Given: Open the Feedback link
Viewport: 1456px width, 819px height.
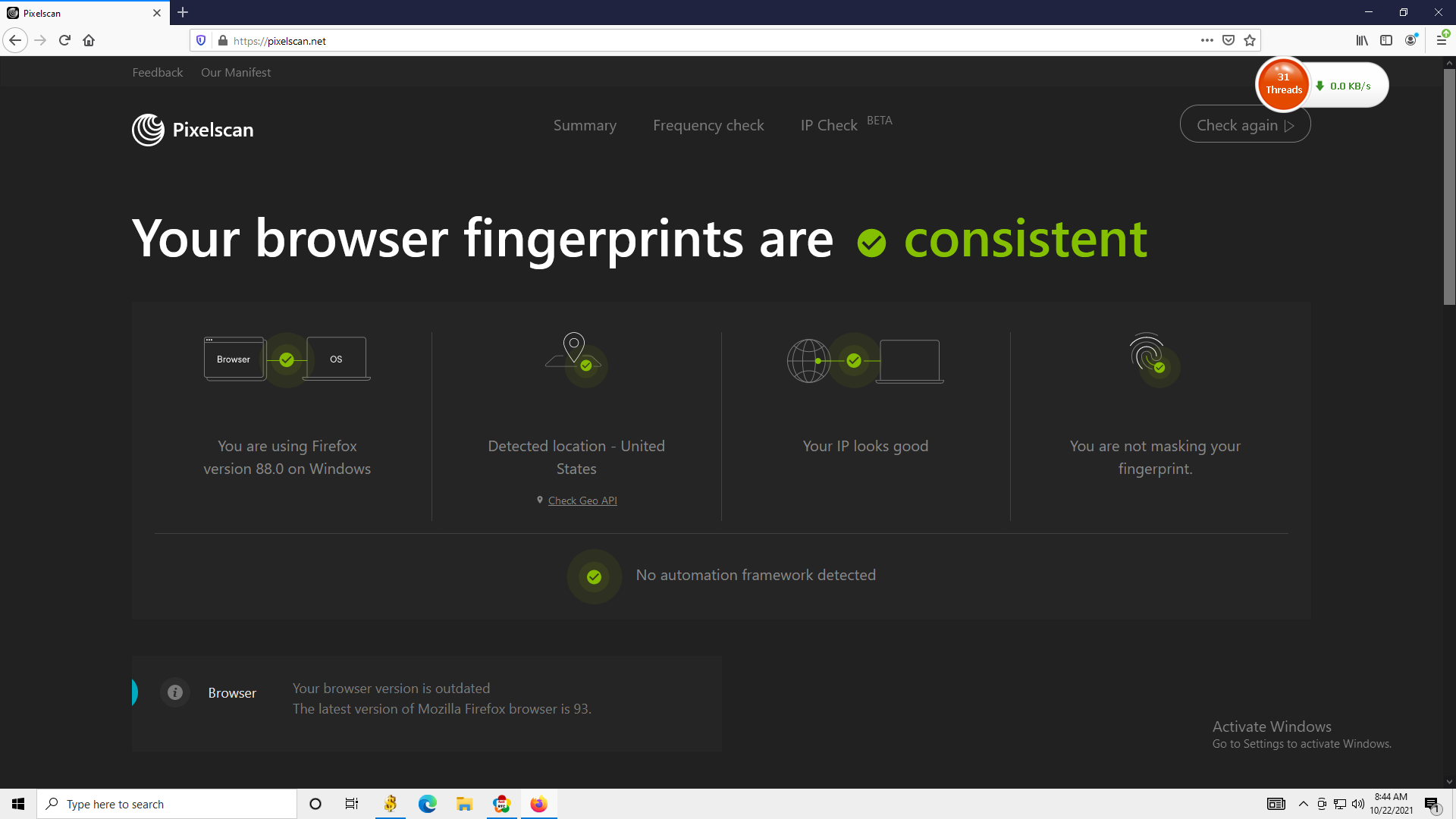Looking at the screenshot, I should 157,72.
